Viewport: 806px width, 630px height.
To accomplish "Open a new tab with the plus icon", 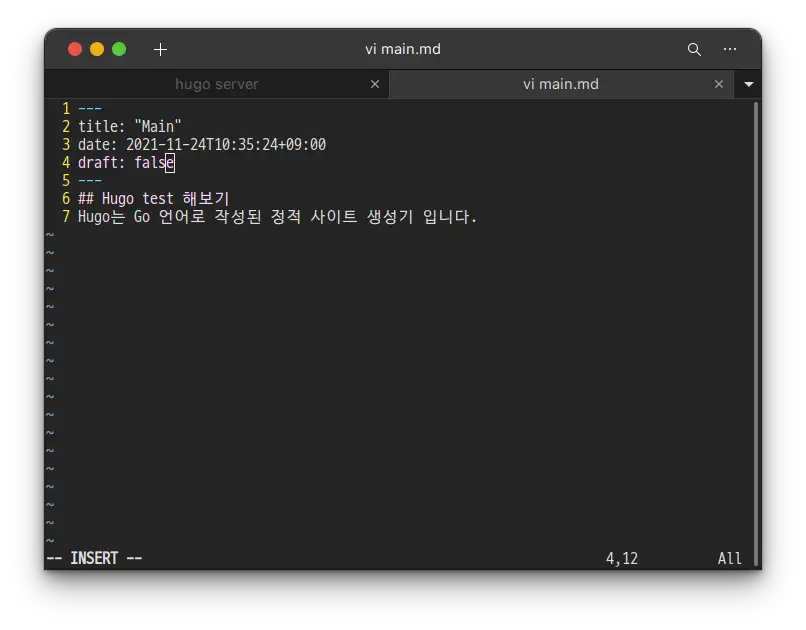I will click(x=160, y=49).
